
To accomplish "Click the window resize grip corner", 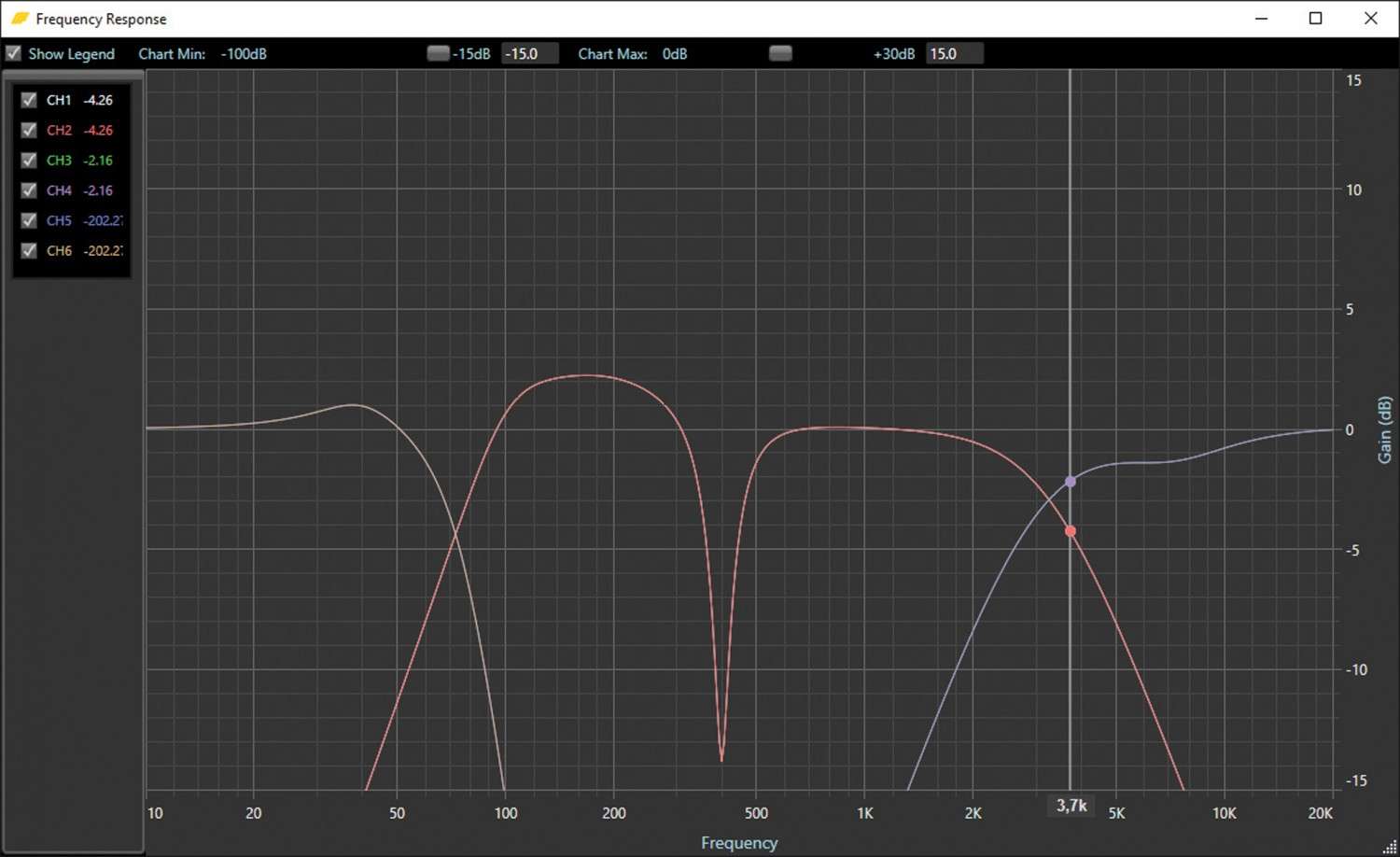I will 1390,847.
